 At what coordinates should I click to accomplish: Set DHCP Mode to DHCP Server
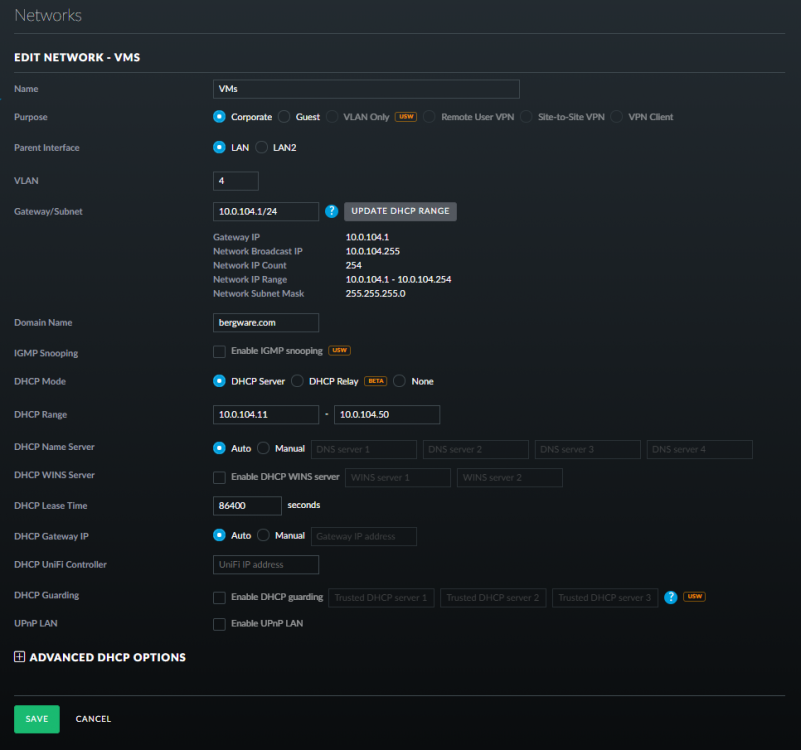click(219, 381)
